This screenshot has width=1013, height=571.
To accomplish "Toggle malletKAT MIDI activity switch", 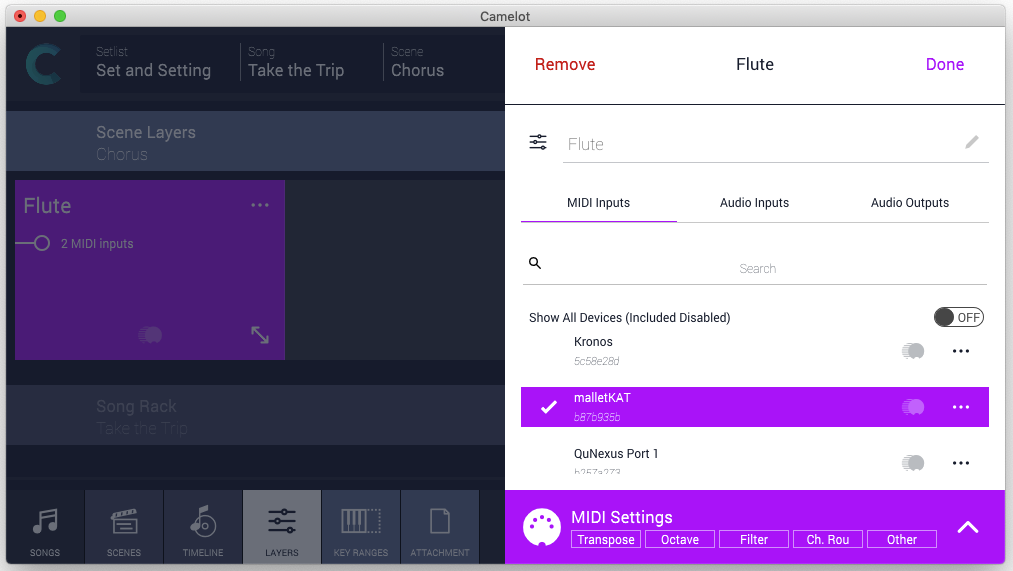I will [913, 407].
